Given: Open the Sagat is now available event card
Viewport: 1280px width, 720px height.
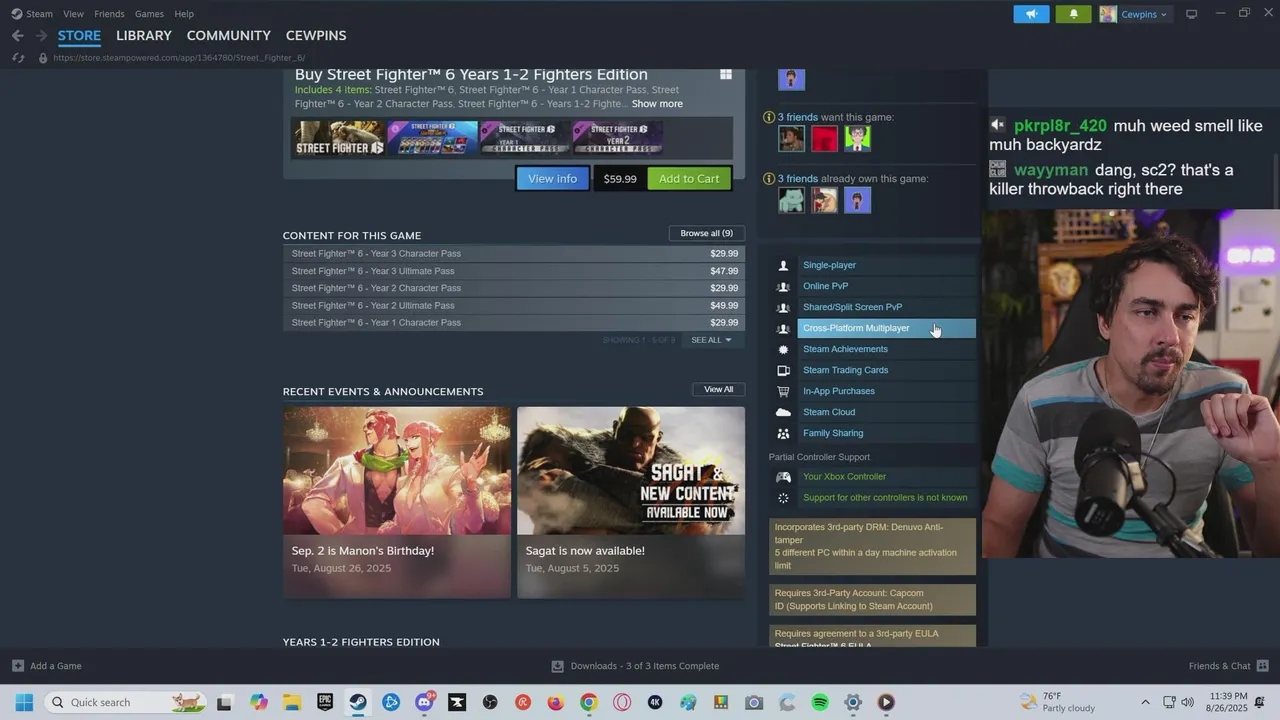Looking at the screenshot, I should point(631,502).
